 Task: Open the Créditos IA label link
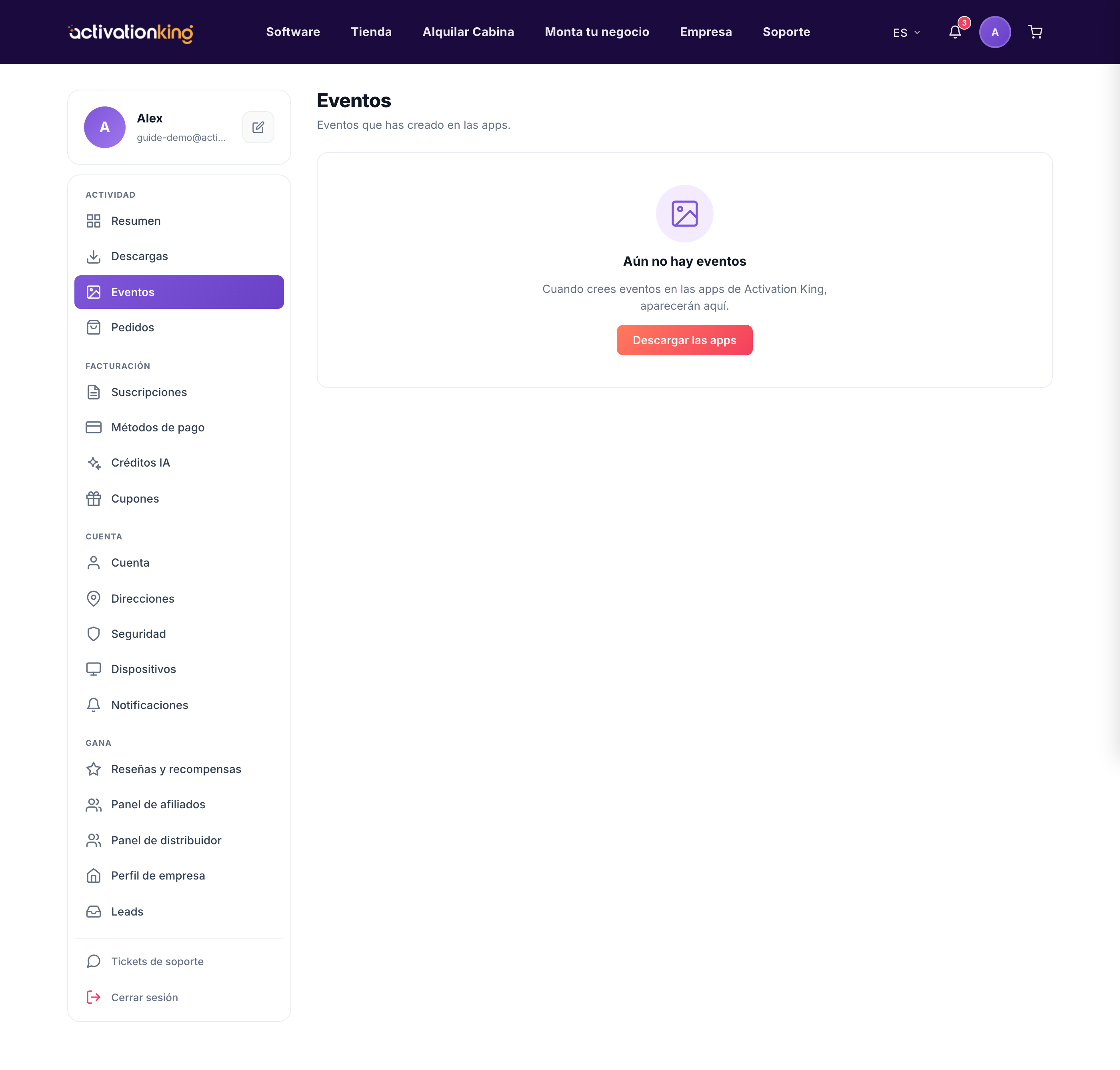click(141, 463)
